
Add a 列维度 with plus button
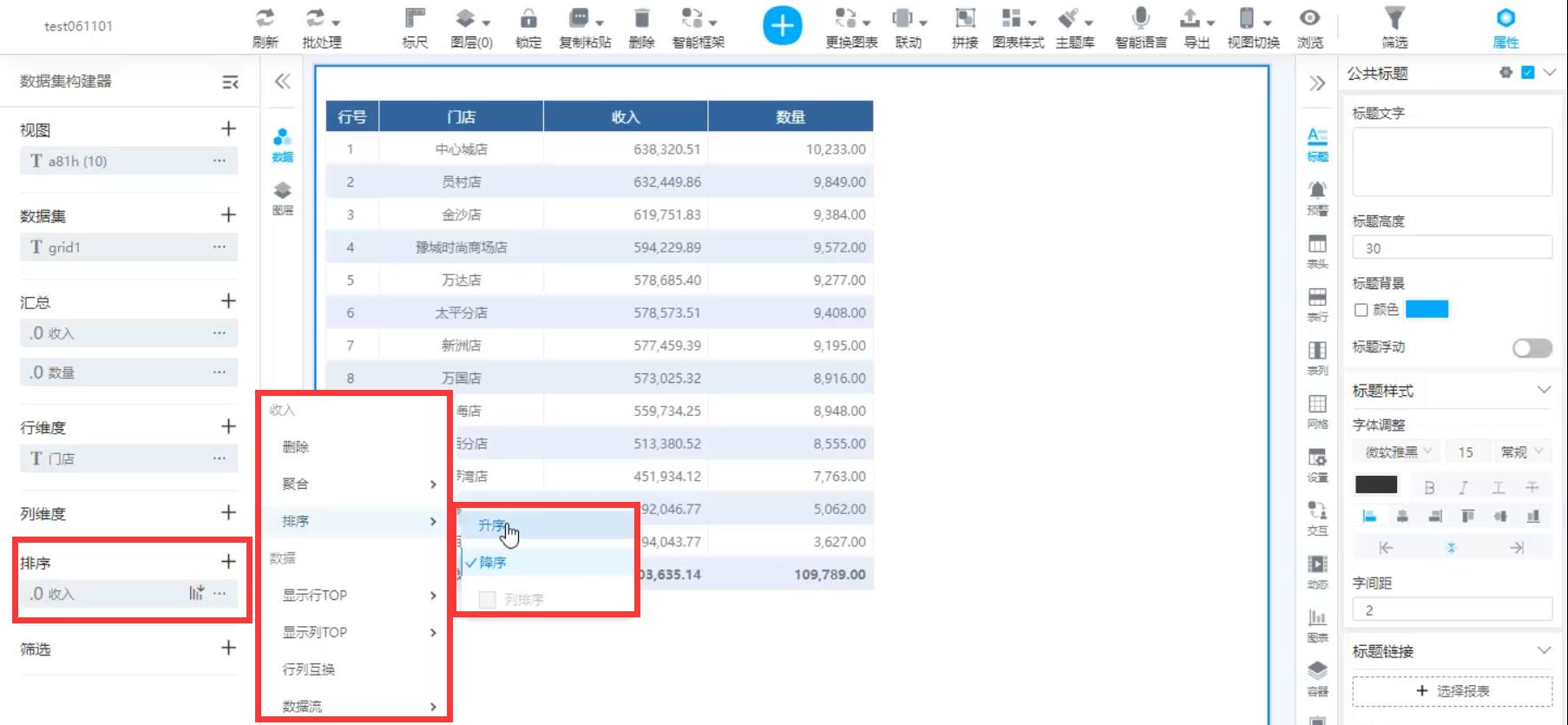[228, 512]
